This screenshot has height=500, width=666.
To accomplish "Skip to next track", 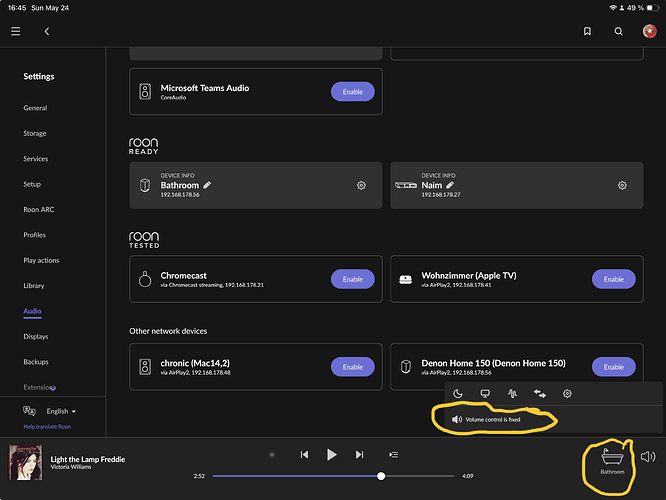I will coord(359,455).
